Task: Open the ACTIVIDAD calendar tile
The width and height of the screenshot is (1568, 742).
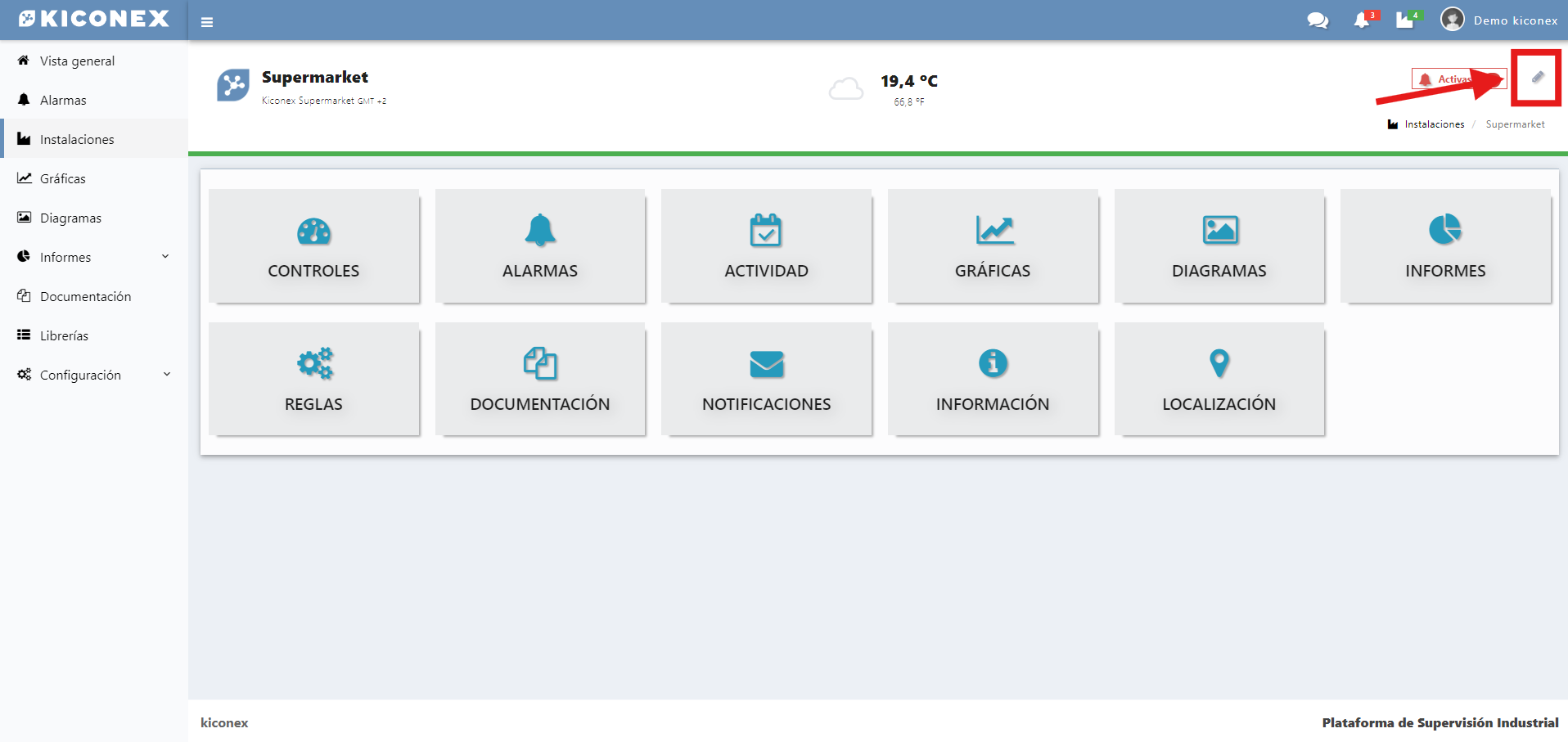Action: click(x=766, y=246)
